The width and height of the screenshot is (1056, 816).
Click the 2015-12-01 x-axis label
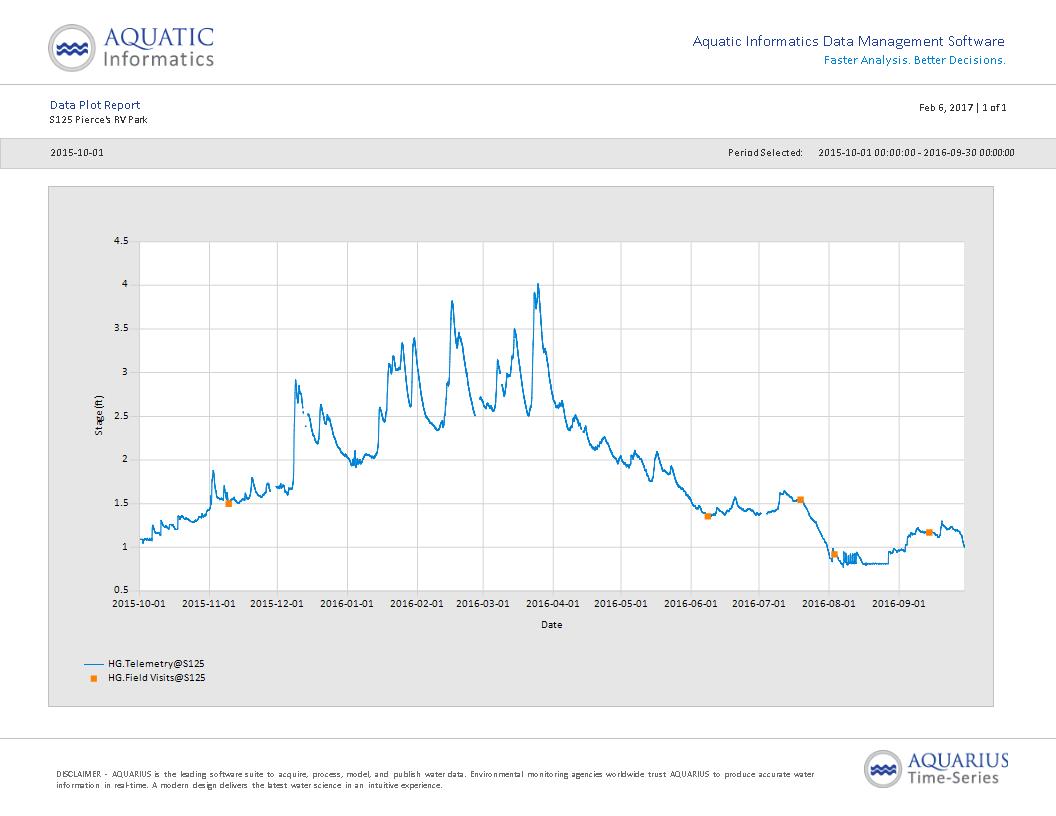[x=277, y=604]
